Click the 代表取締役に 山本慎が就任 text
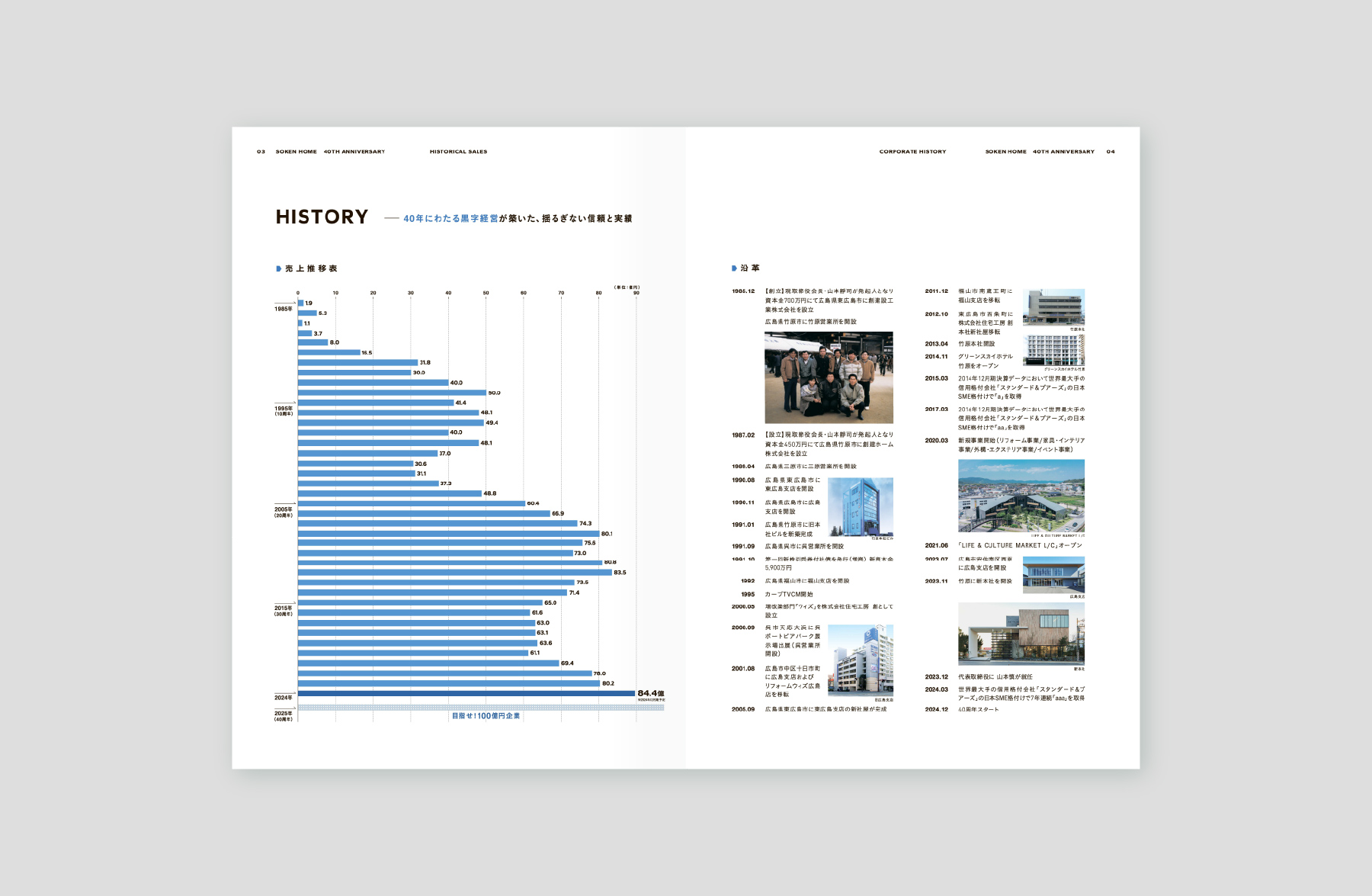 click(x=995, y=676)
